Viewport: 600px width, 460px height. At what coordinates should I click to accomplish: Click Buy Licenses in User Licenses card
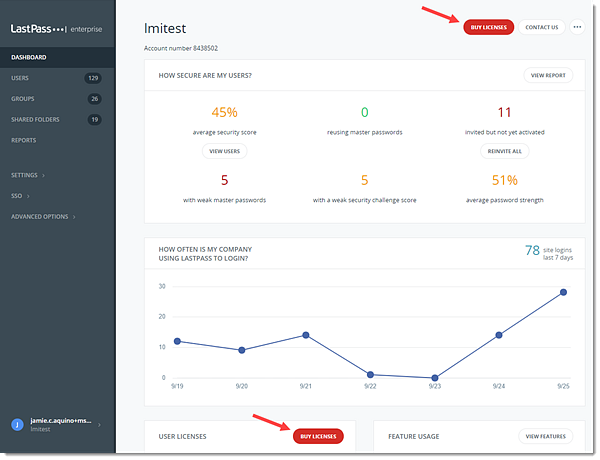[x=318, y=436]
